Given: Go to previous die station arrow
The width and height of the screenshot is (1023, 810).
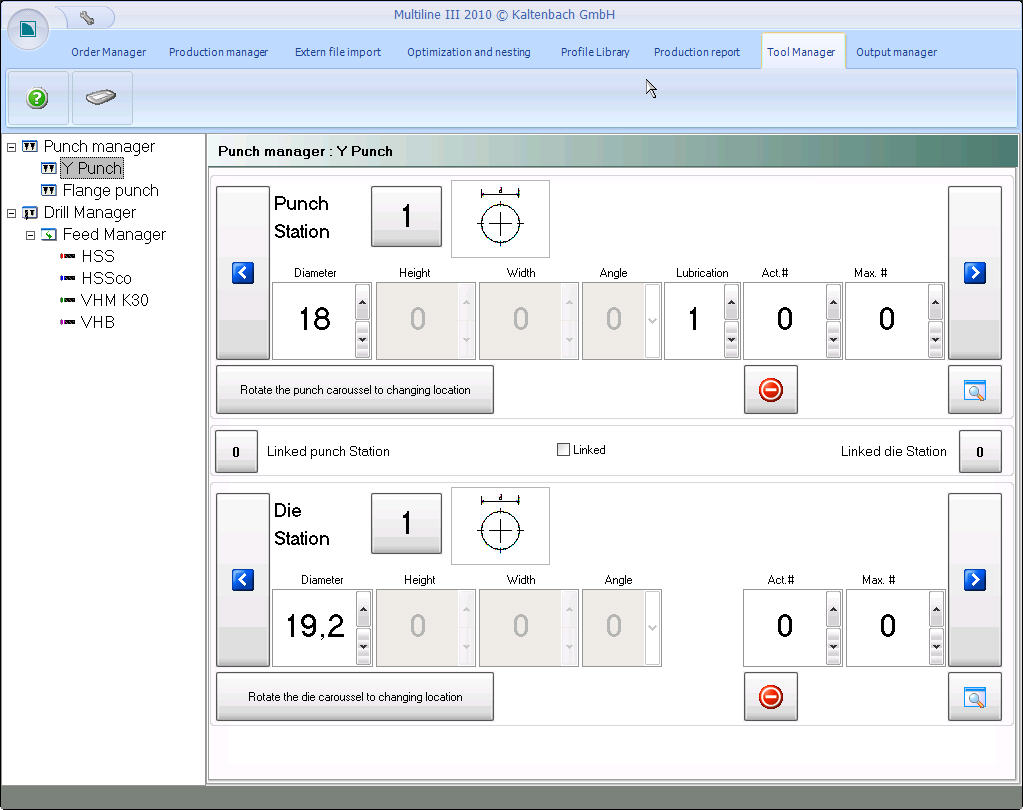Looking at the screenshot, I should click(x=243, y=580).
